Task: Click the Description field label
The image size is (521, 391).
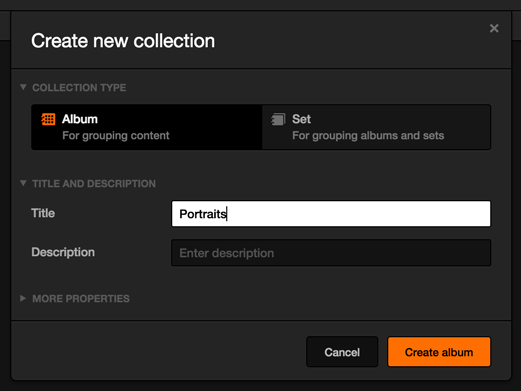Action: 63,252
